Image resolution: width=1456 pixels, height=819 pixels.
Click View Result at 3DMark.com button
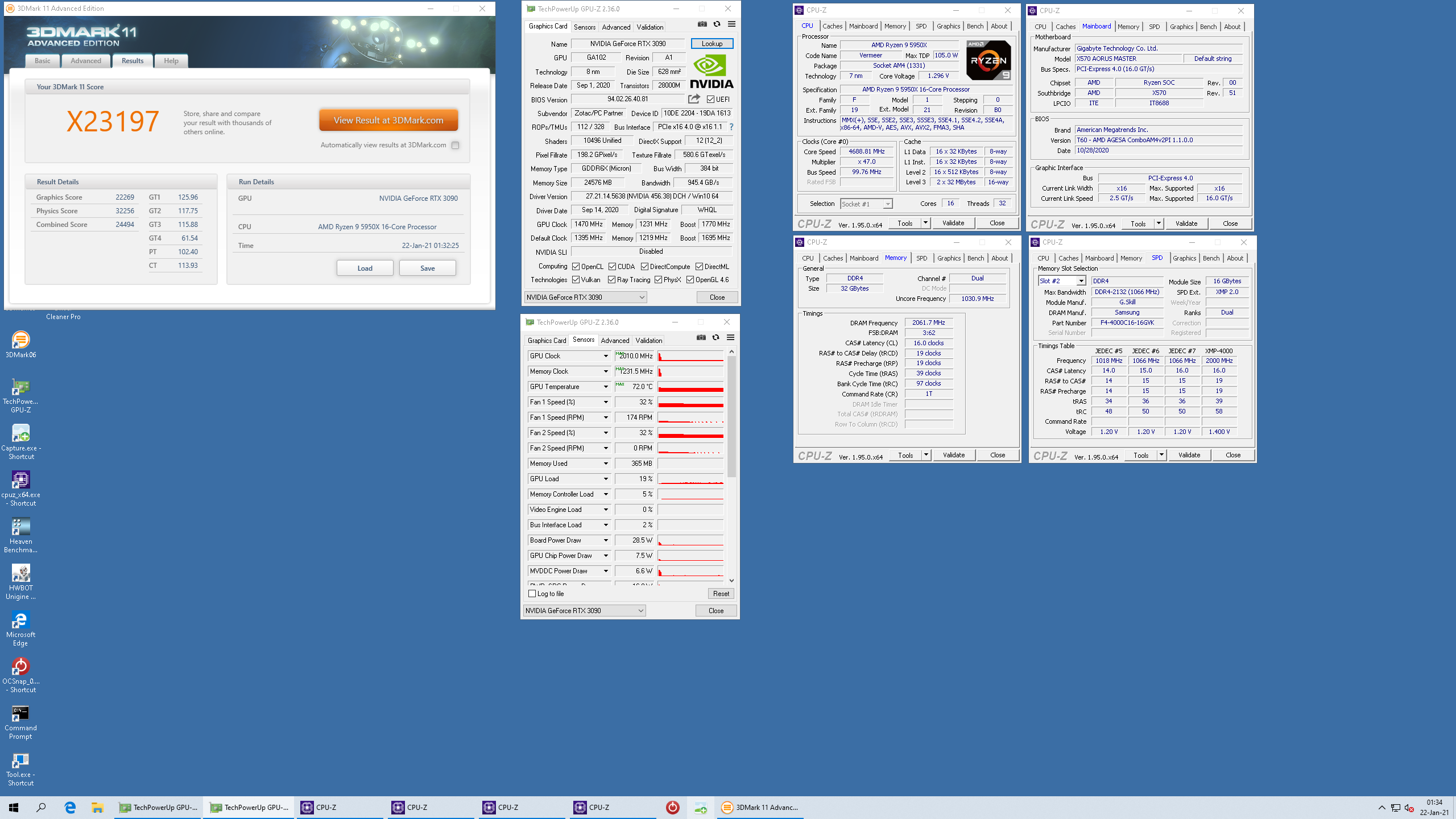pyautogui.click(x=388, y=121)
